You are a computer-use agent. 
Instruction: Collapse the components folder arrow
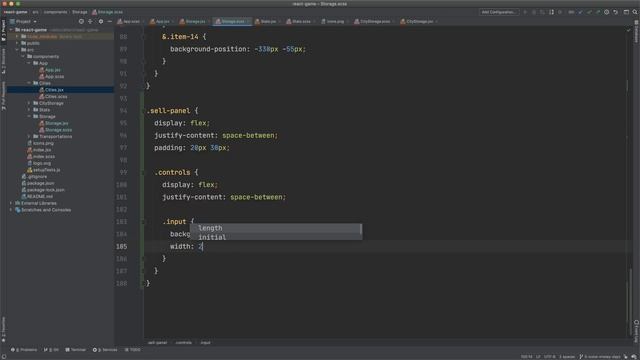tap(23, 56)
